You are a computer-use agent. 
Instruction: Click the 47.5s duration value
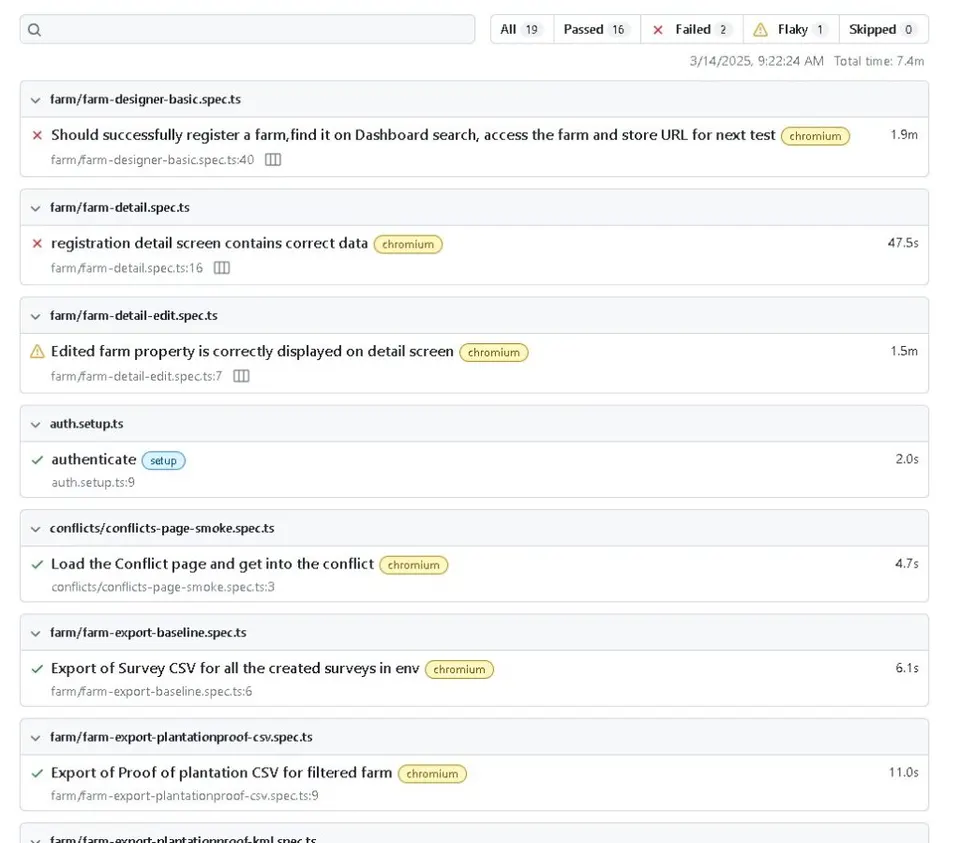(x=903, y=243)
